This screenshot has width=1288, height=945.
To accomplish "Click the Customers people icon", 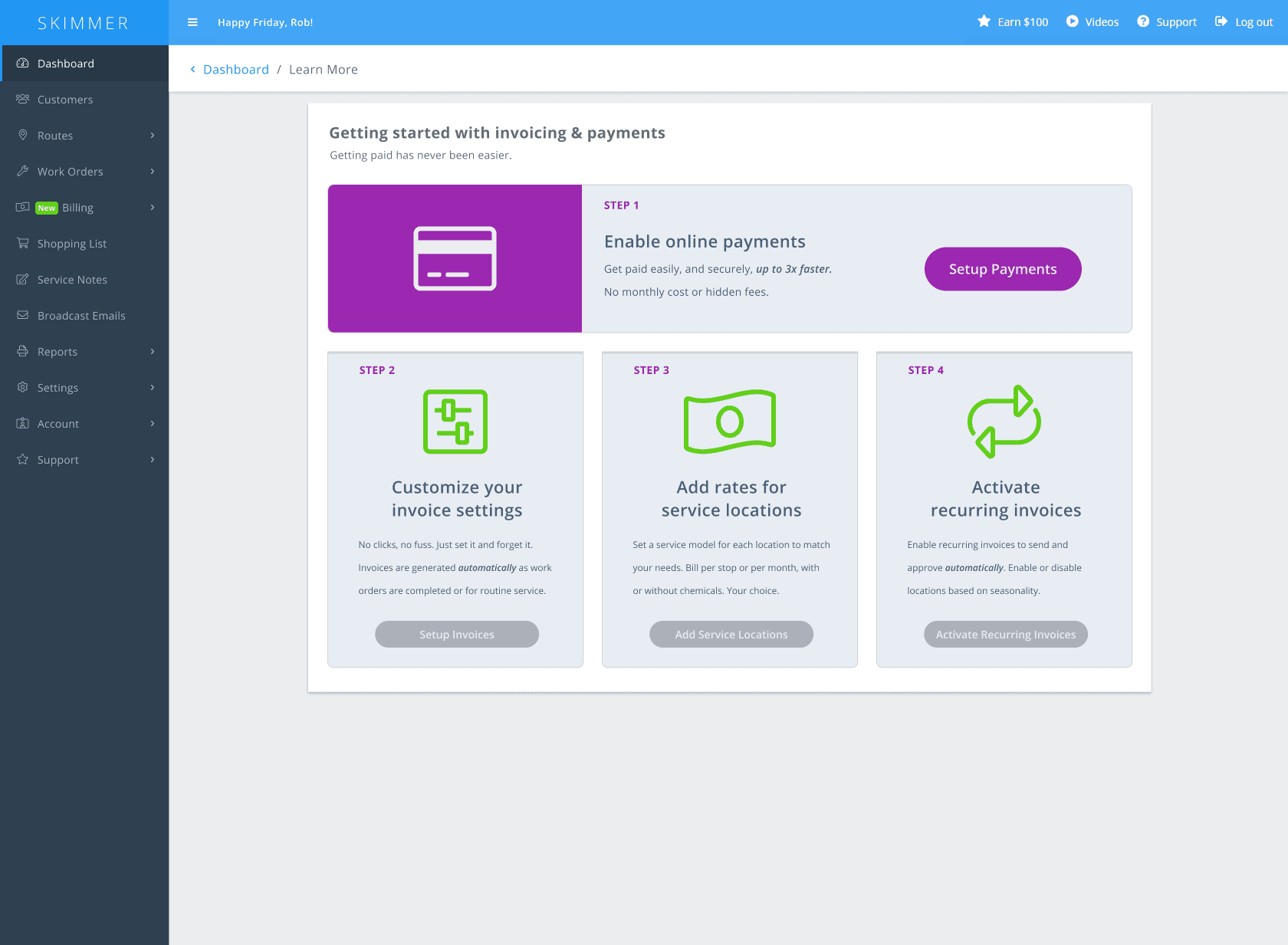I will point(23,99).
